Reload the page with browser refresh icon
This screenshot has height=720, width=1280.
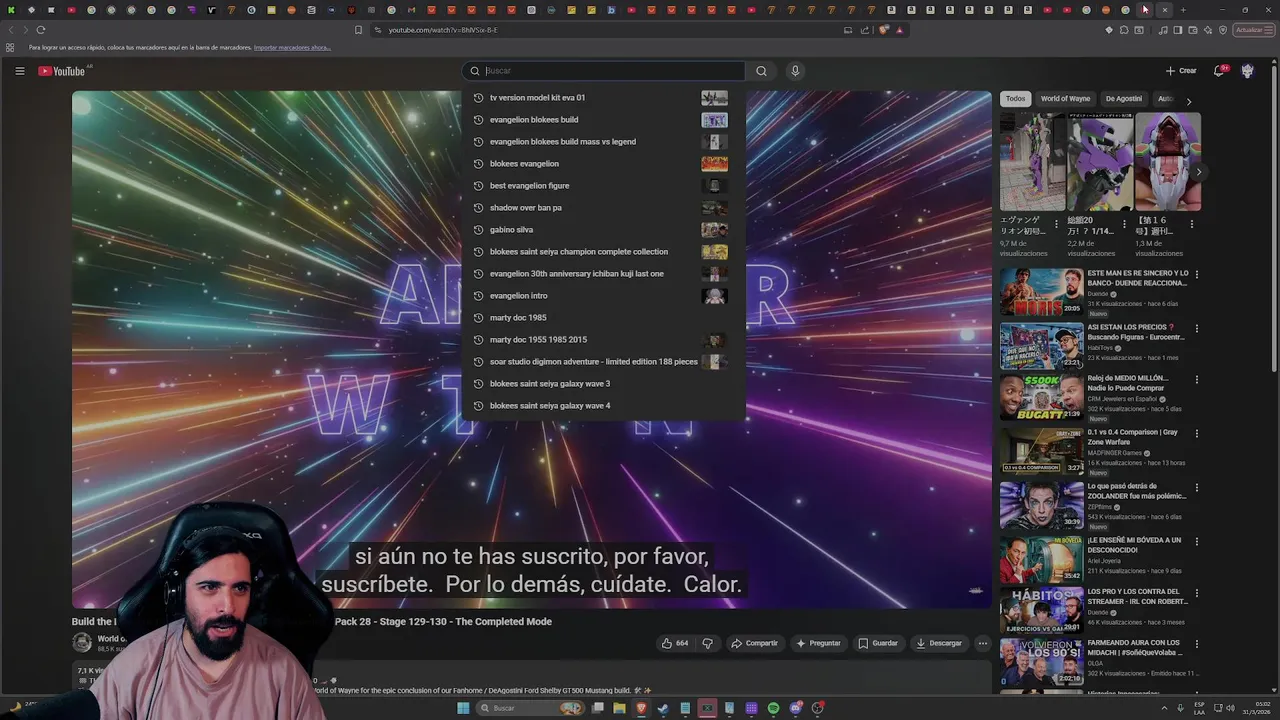tap(40, 30)
